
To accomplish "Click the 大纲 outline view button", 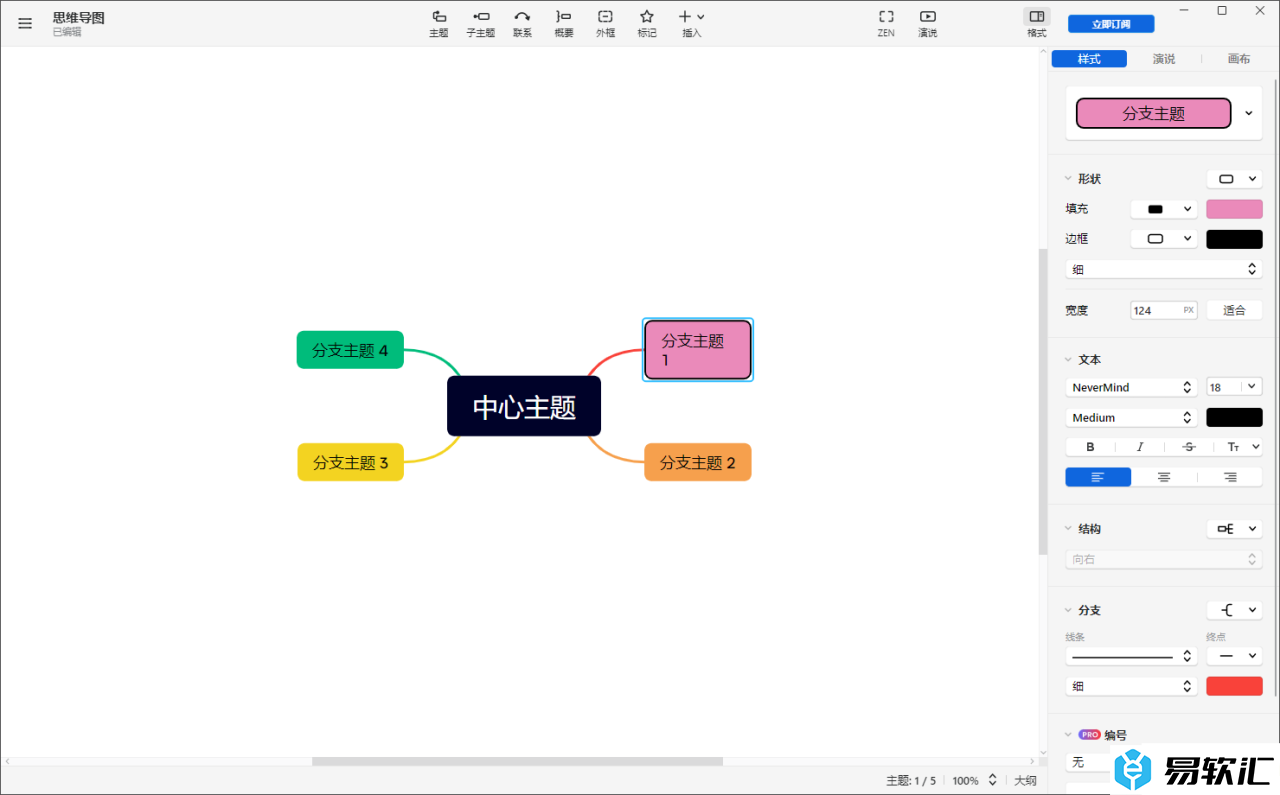I will click(1025, 781).
